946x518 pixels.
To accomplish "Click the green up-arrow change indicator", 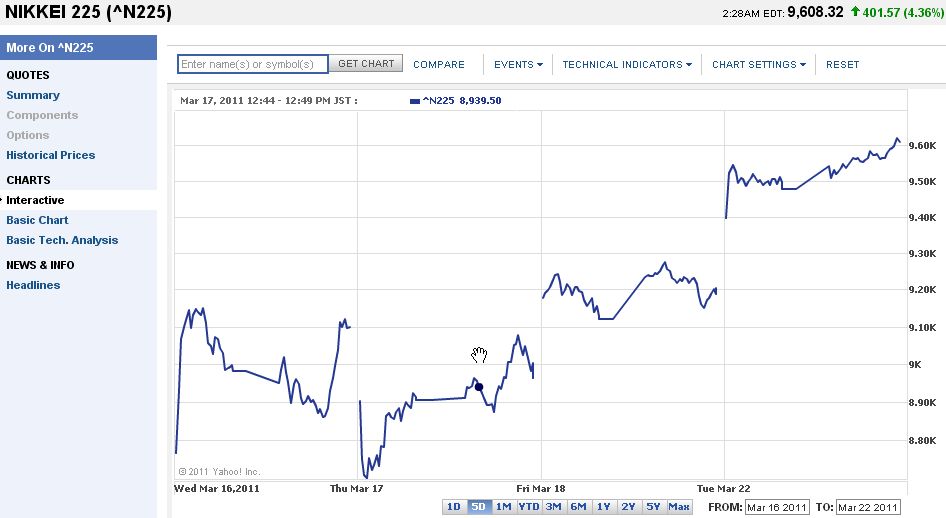I will (855, 11).
